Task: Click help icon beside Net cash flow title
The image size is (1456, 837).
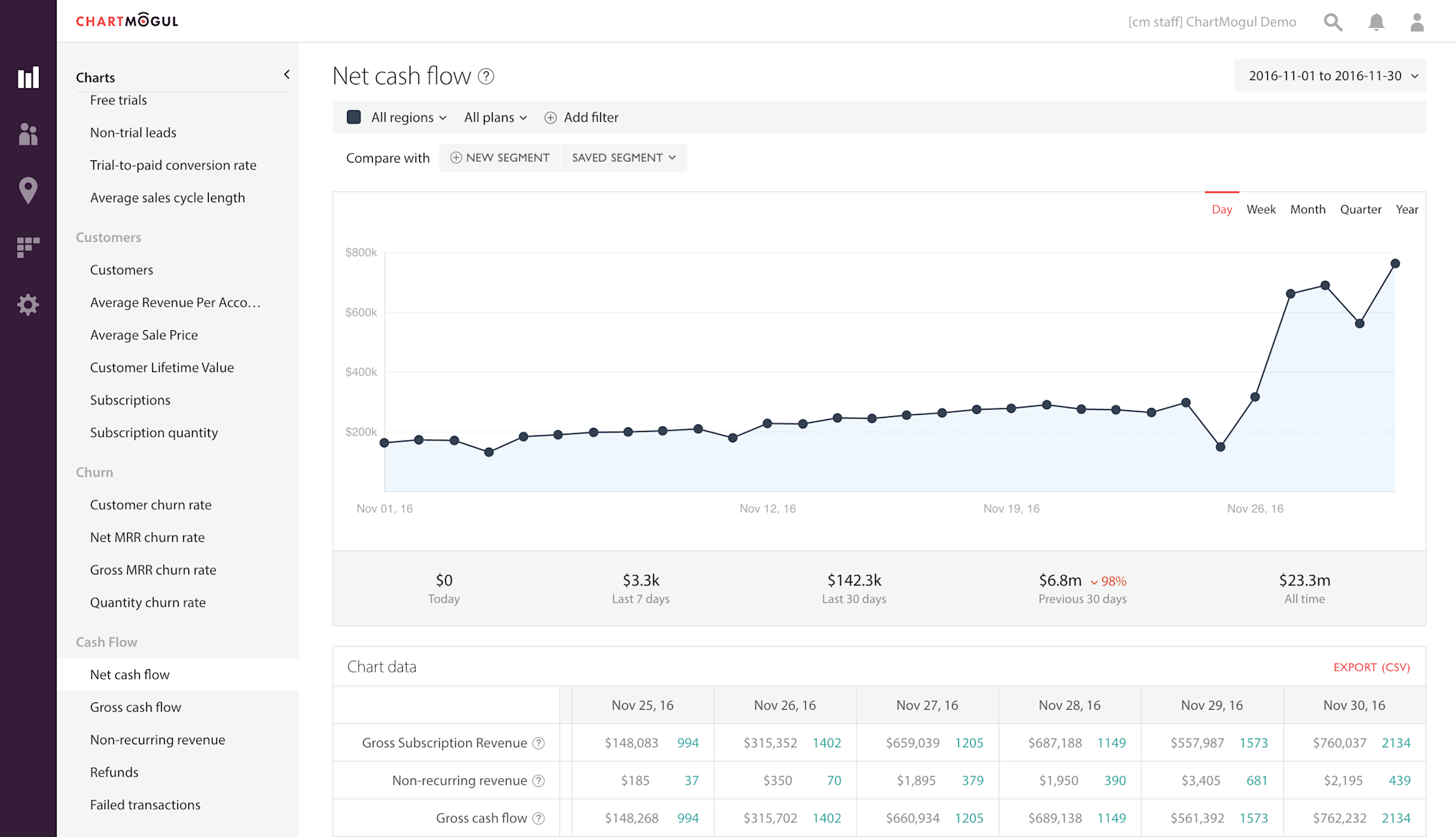Action: pyautogui.click(x=486, y=76)
